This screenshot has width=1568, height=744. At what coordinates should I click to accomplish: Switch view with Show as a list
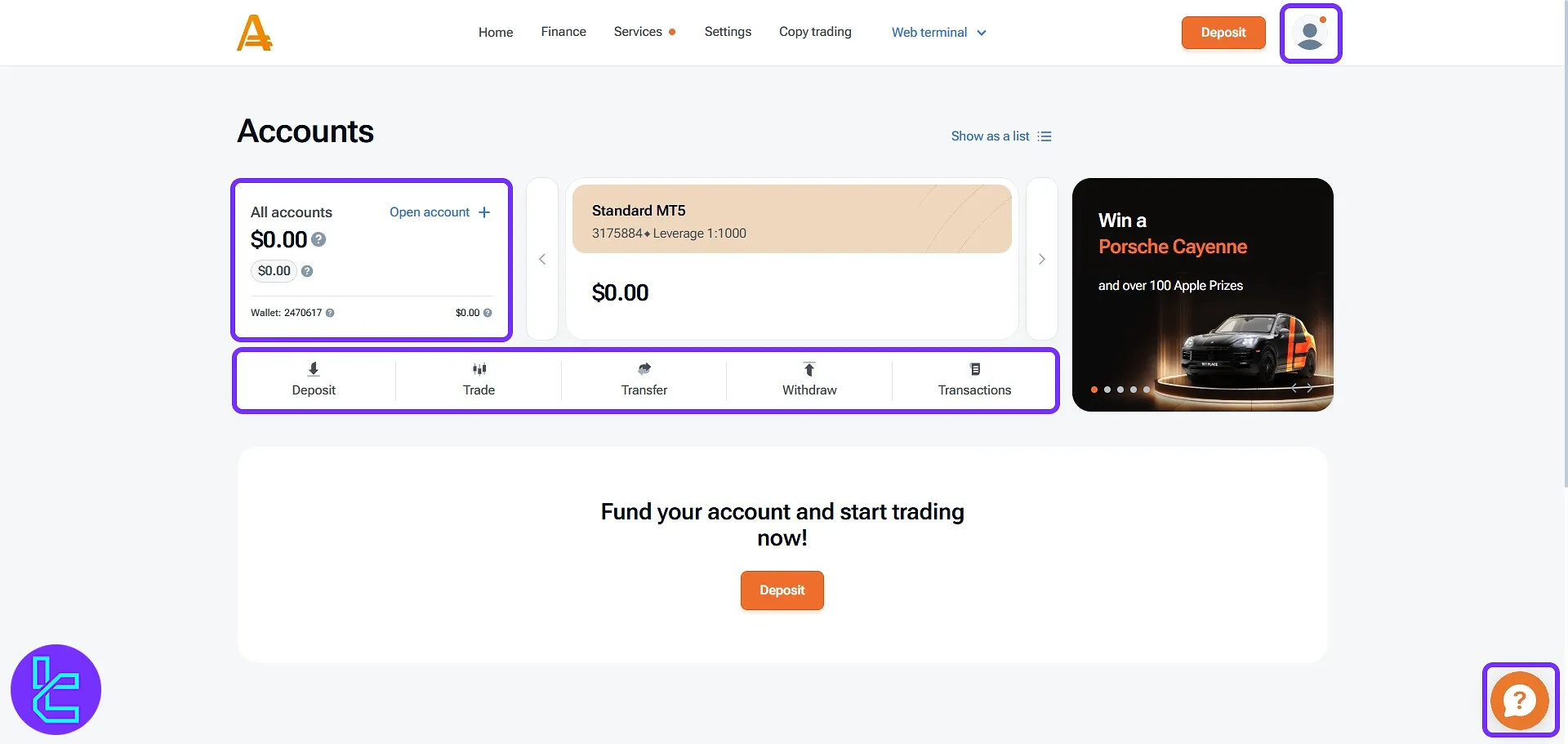(1001, 136)
